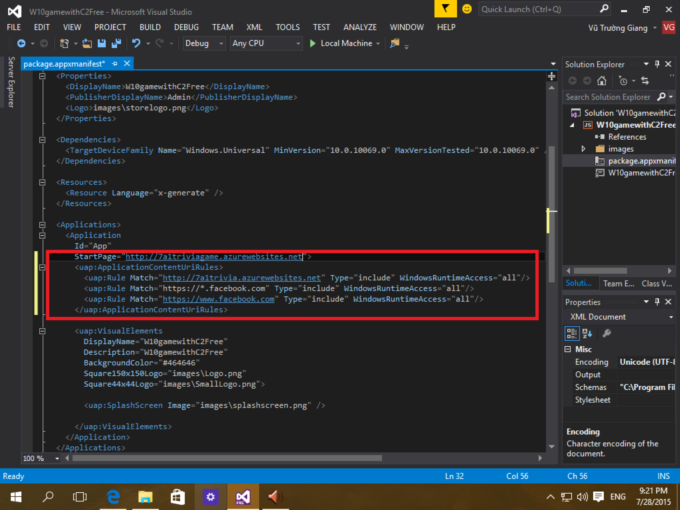Expand the images folder in Solution Explorer
680x510 pixels.
[583, 149]
